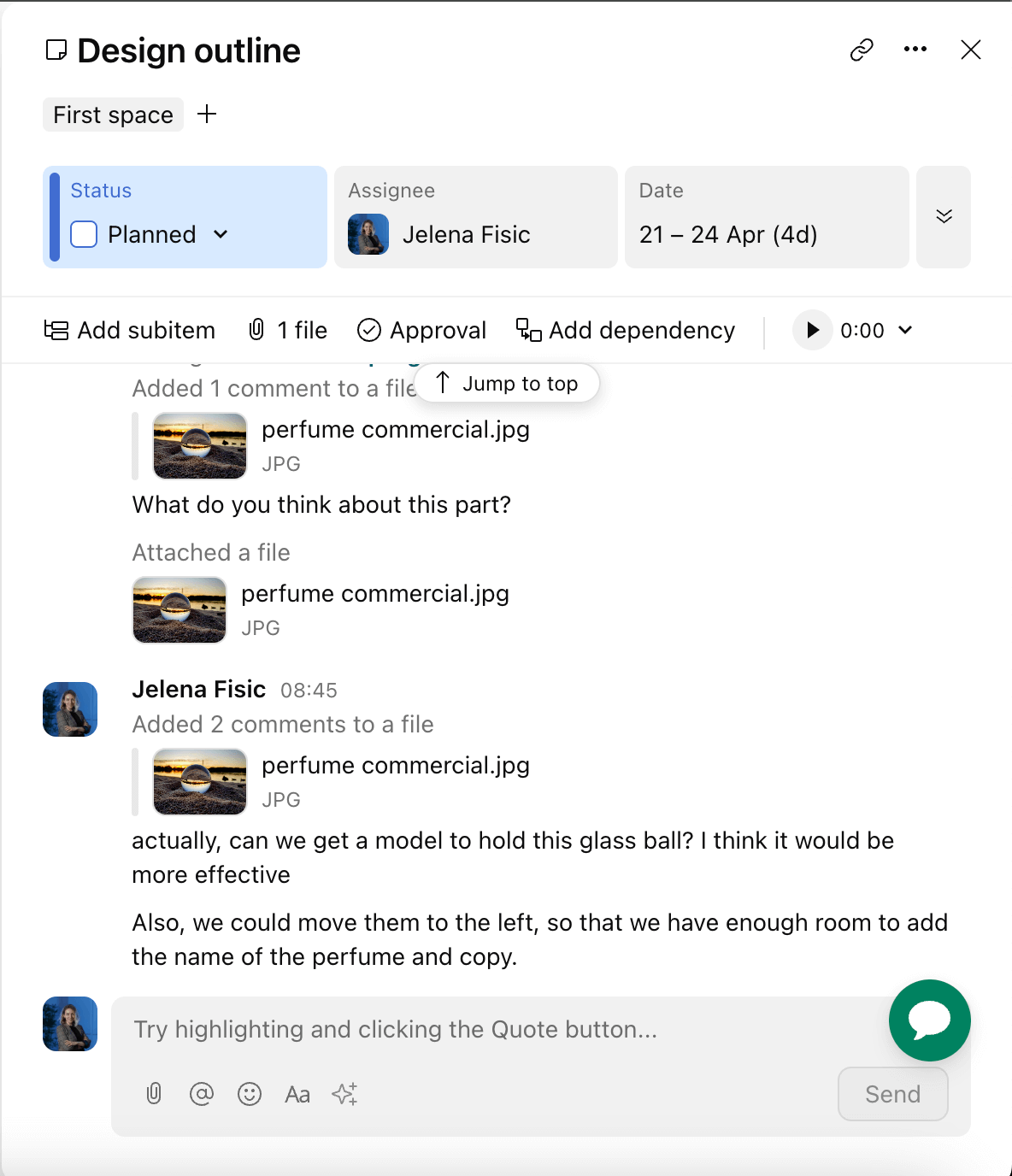Click the comment input field

coord(496,1030)
